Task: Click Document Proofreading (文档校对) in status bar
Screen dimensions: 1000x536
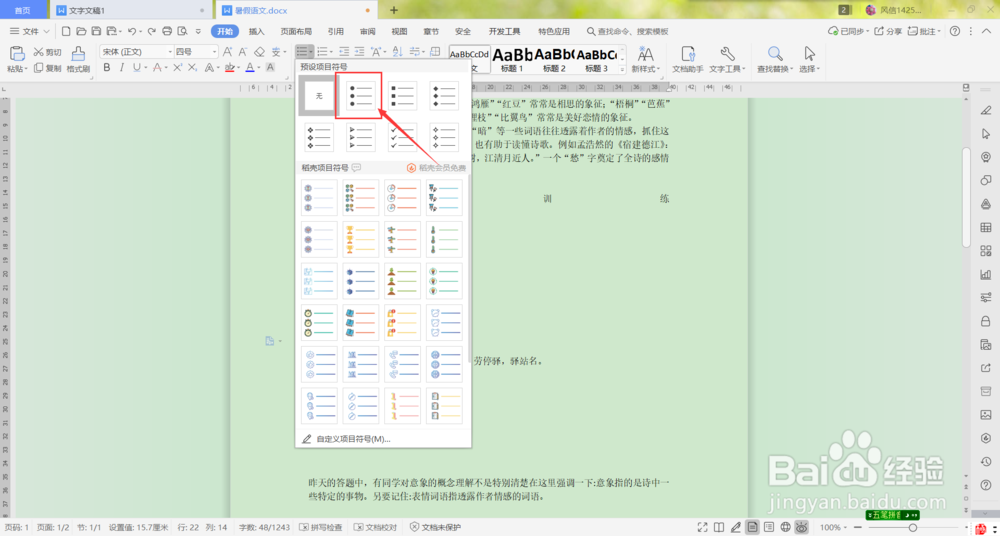Action: 376,528
